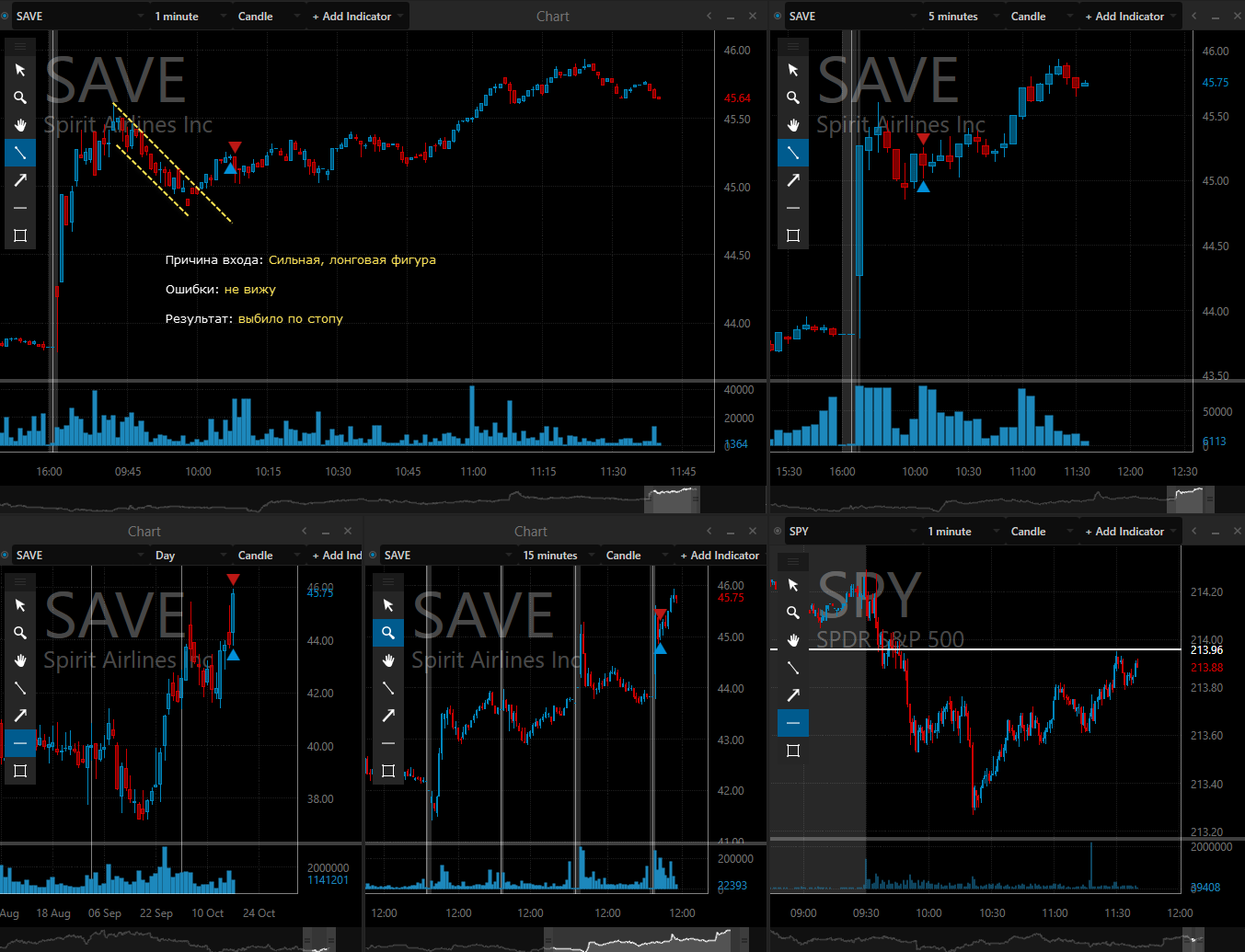Select arrow tool on SAVE 15 minutes chart
Viewport: 1245px width, 952px height.
pos(388,716)
